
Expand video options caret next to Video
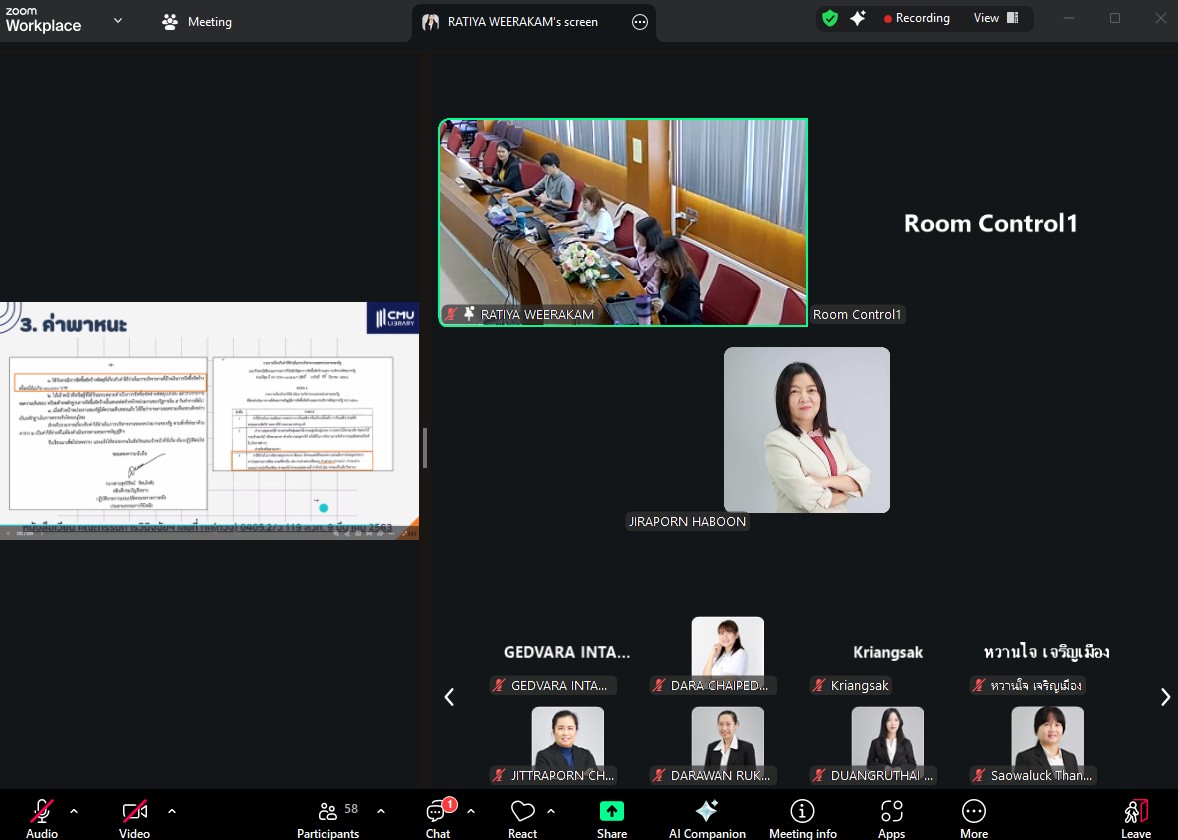point(172,811)
